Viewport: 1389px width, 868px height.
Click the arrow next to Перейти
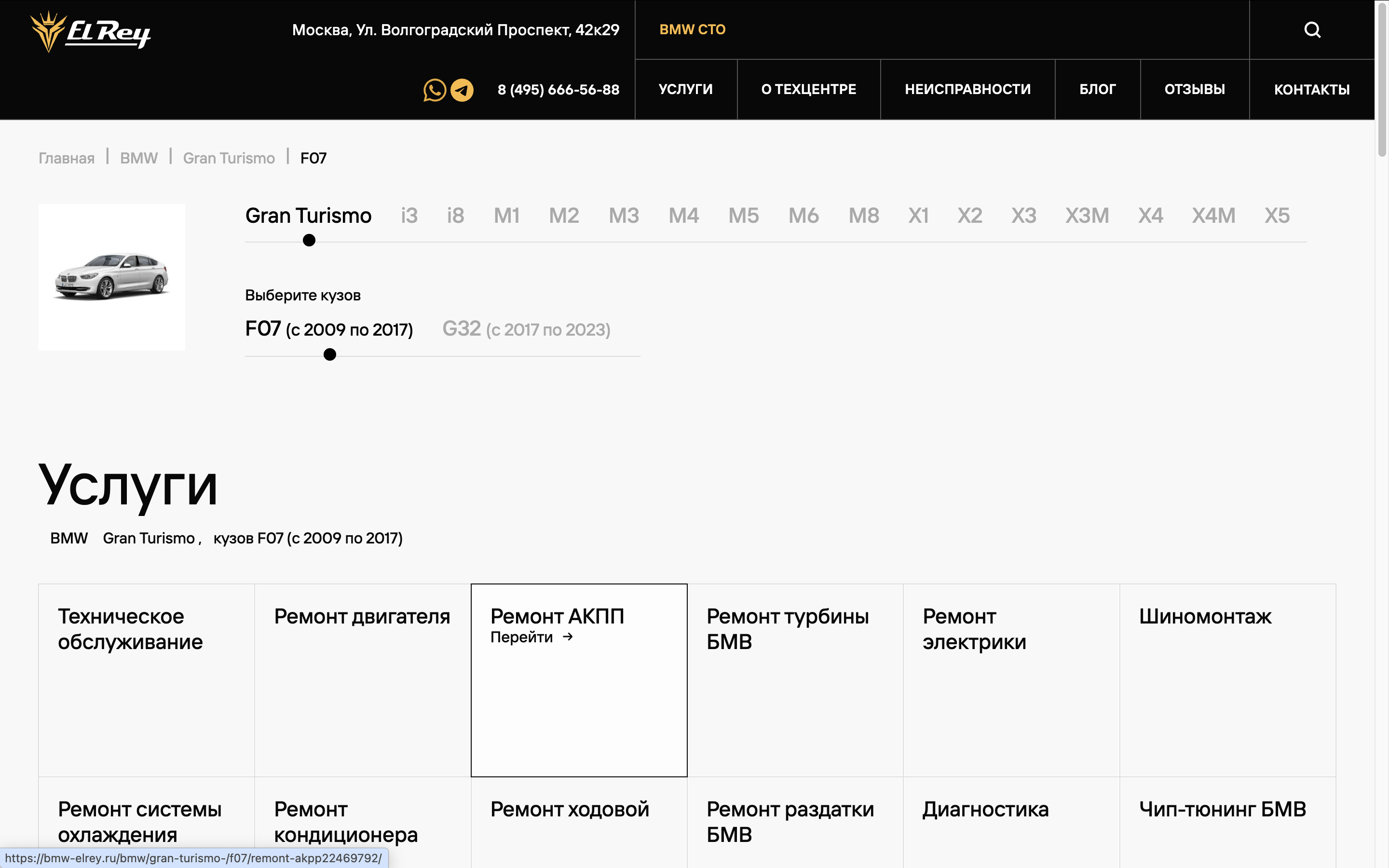[568, 637]
